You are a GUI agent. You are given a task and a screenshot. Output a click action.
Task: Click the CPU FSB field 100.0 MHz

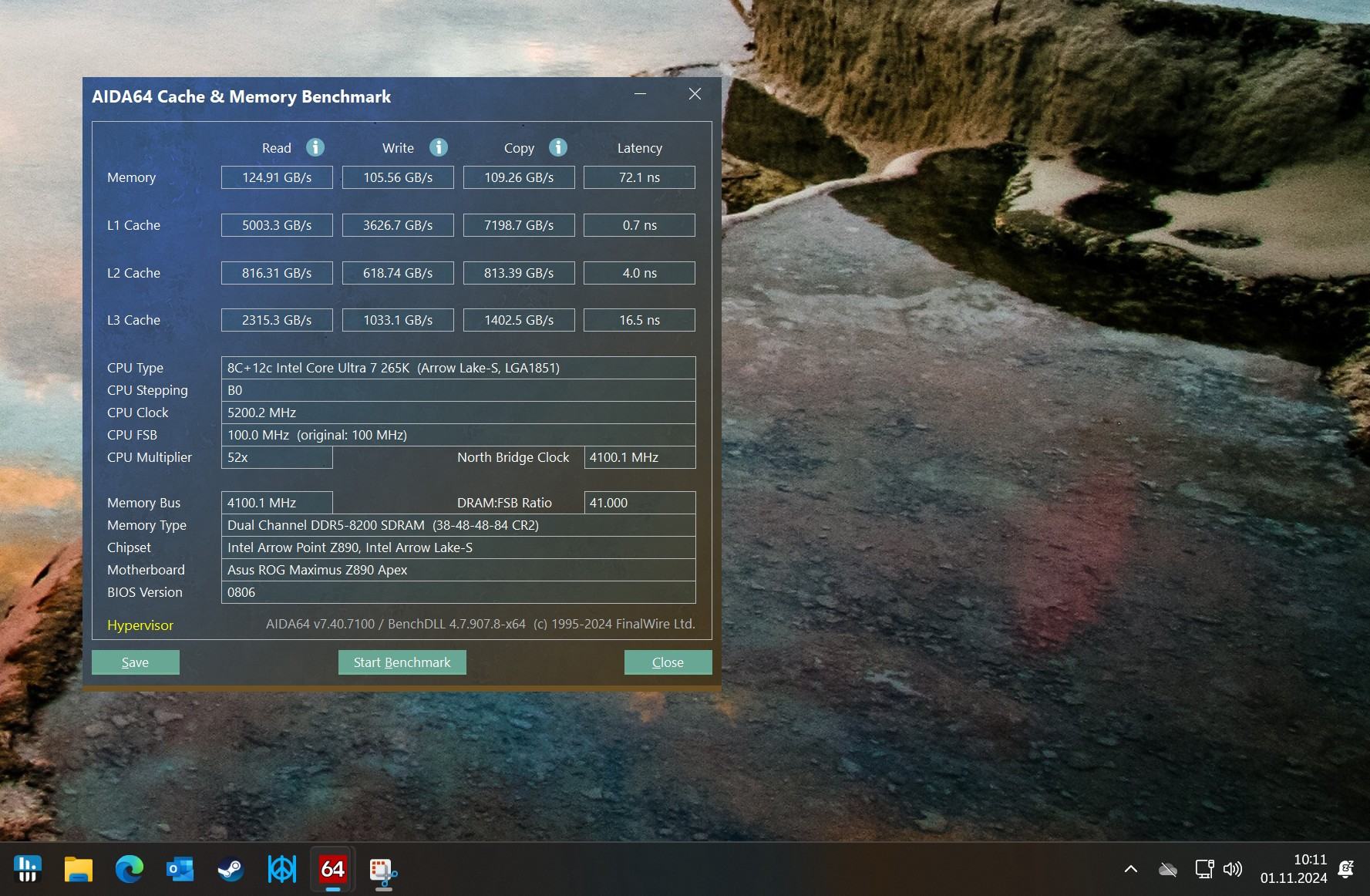click(x=458, y=435)
